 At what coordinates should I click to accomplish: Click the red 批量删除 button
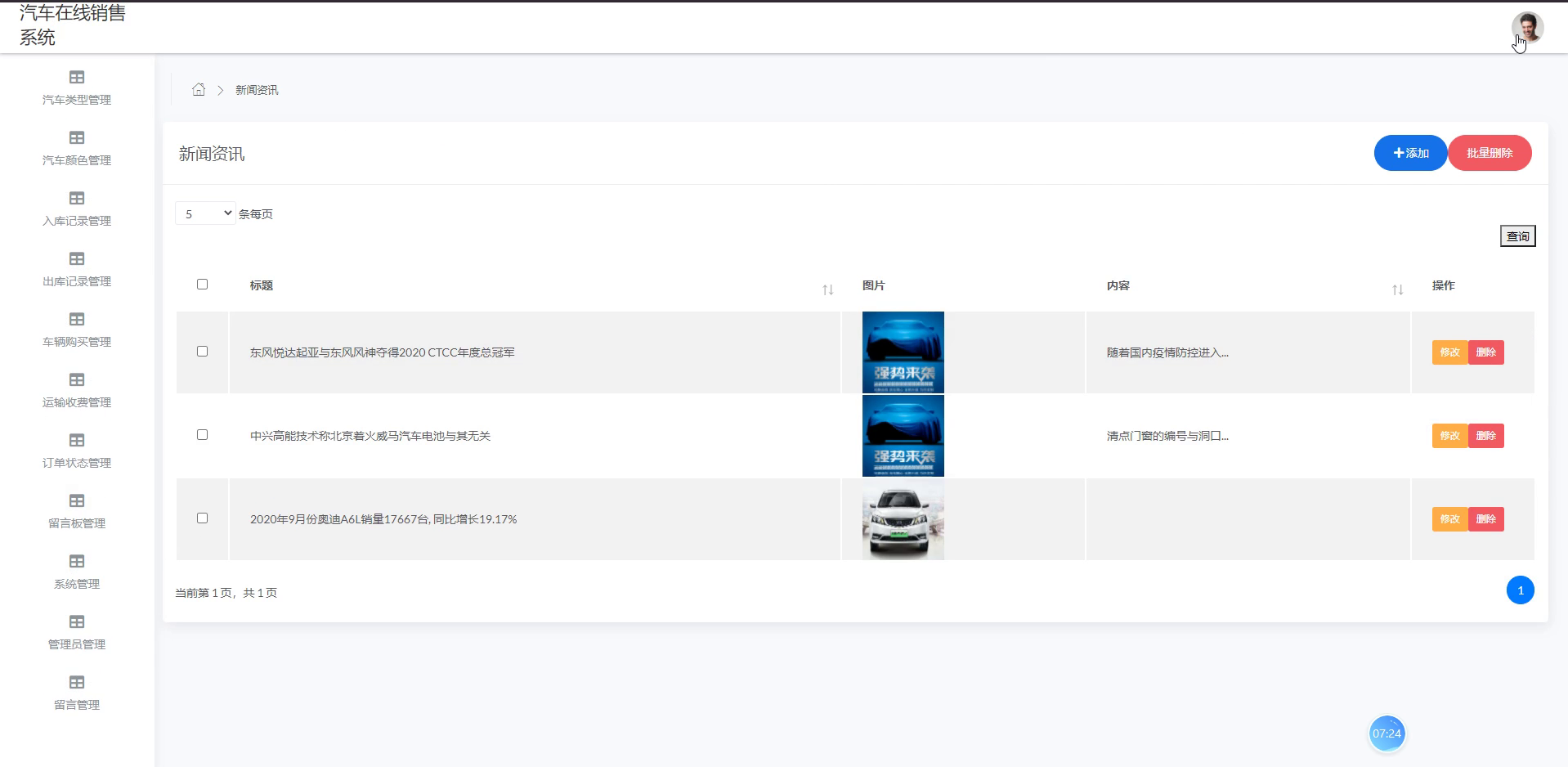pyautogui.click(x=1490, y=153)
